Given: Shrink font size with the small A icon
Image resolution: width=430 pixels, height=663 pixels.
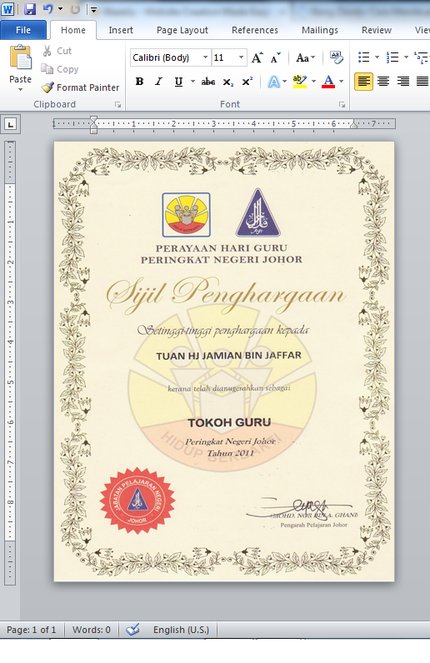Looking at the screenshot, I should pos(275,58).
